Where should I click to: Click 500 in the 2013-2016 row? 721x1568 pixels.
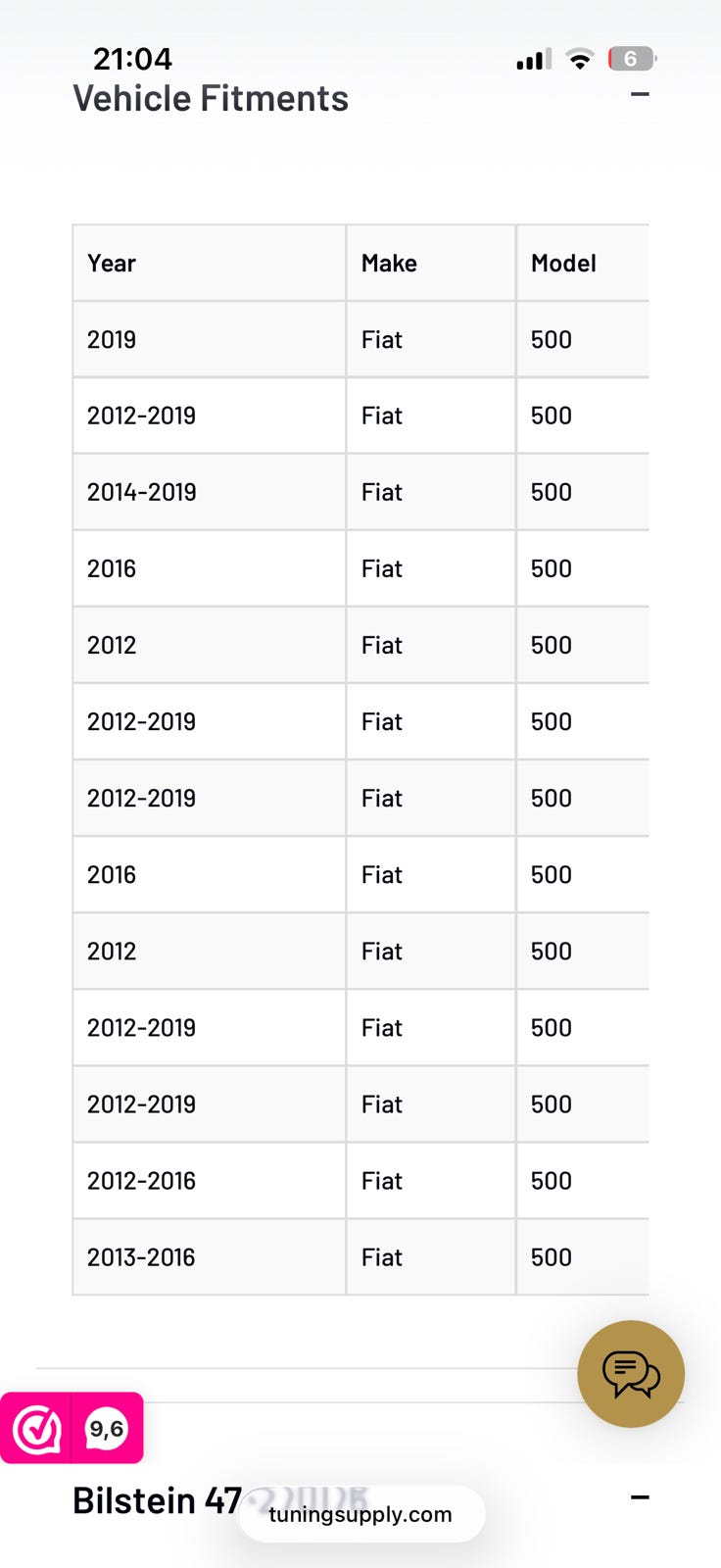[552, 1257]
